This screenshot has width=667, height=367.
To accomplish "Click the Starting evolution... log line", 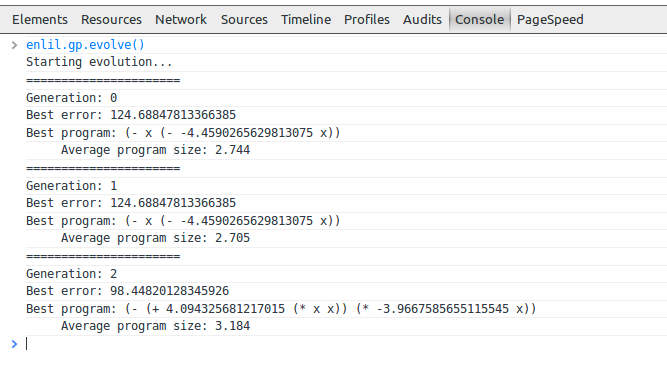I will click(99, 62).
